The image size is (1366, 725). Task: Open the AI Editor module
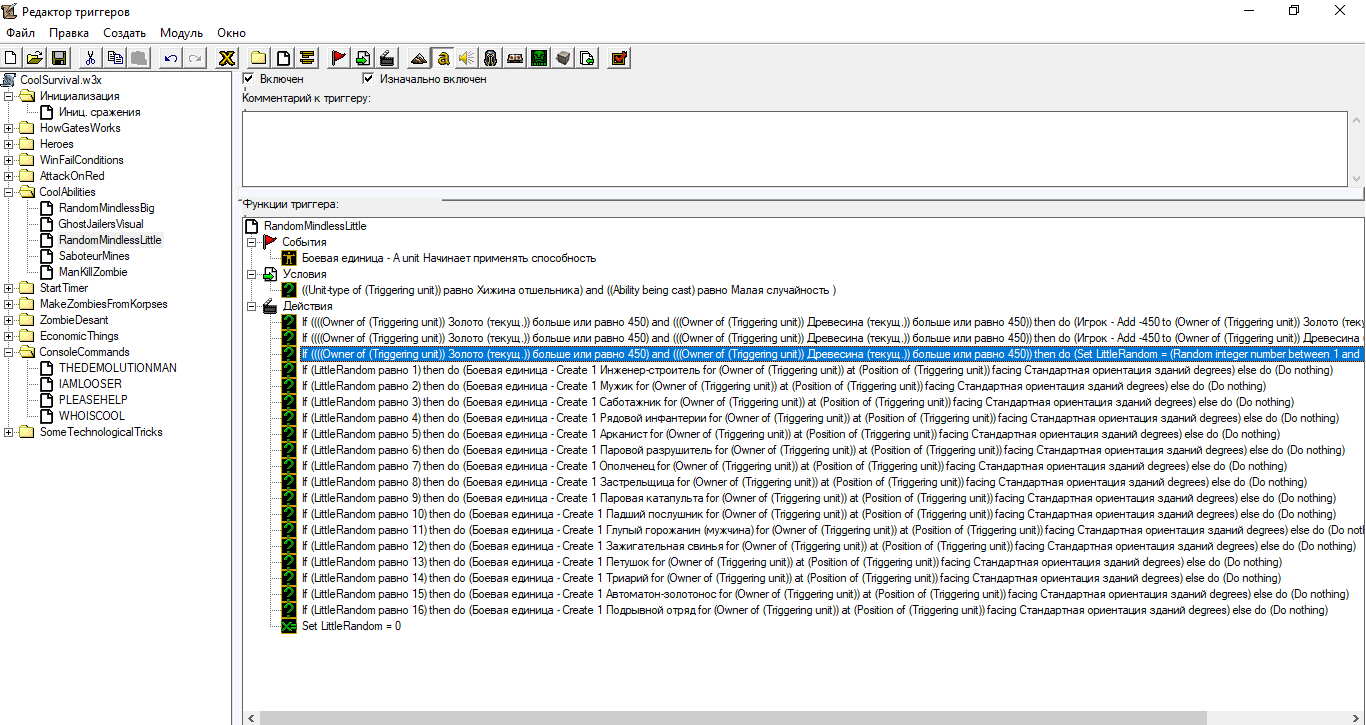click(x=539, y=58)
